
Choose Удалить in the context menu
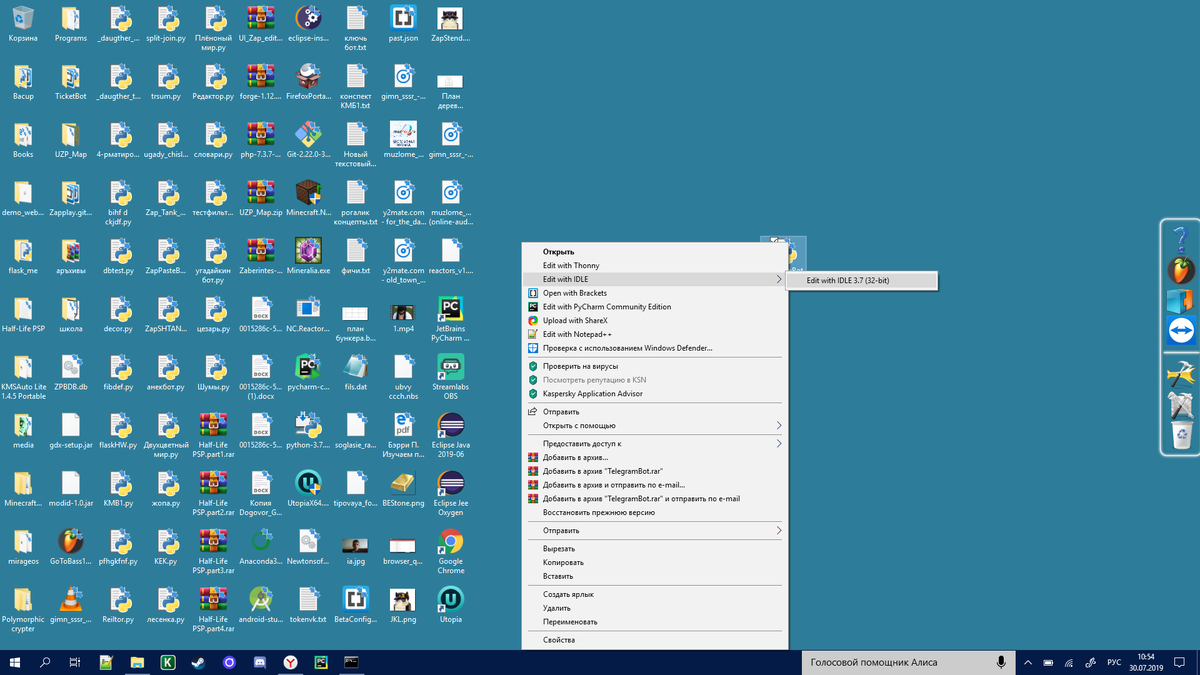tap(655, 608)
